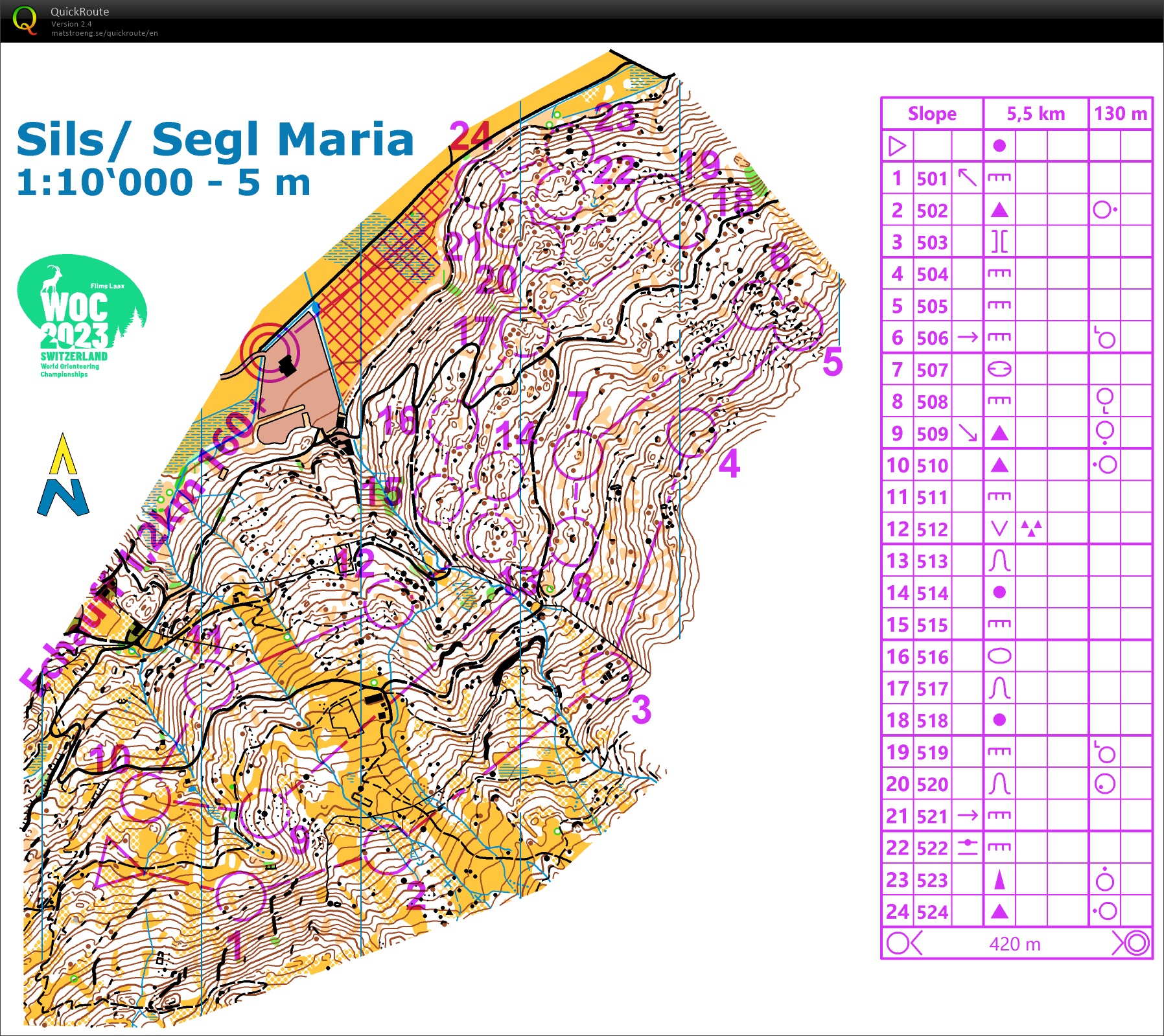Click the '1:10'000 - 5 m' scale text
Viewport: 1164px width, 1036px height.
point(163,183)
